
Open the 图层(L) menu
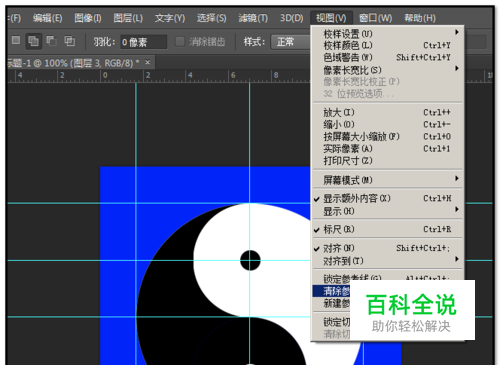[x=128, y=18]
